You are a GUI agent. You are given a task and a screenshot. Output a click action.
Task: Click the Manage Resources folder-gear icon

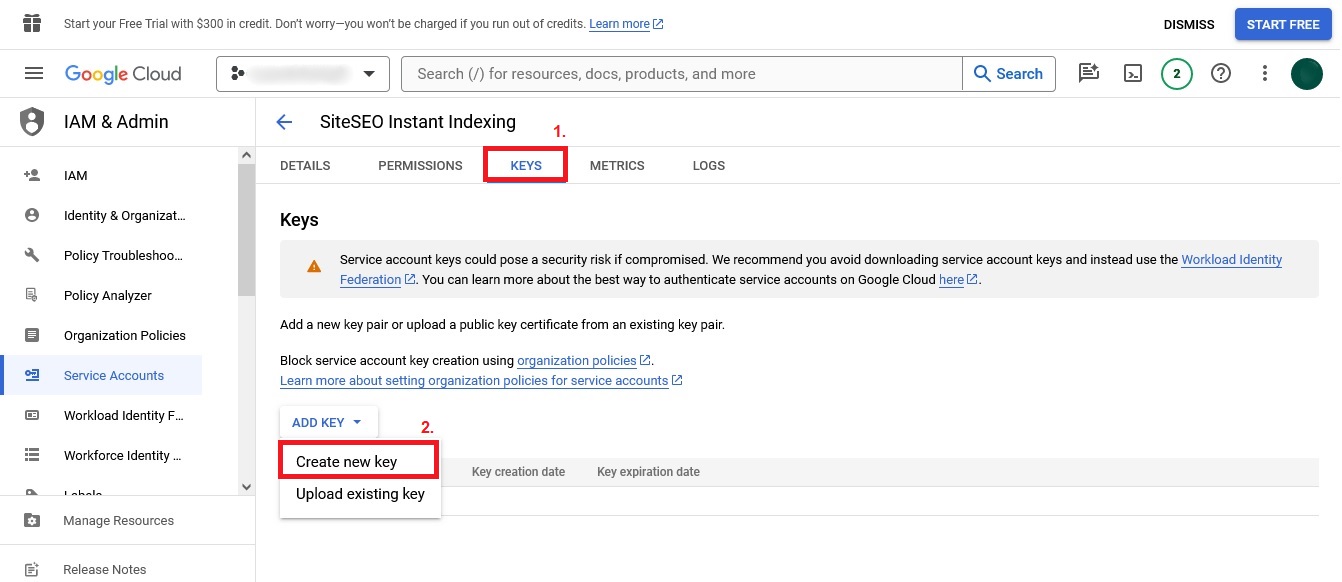point(32,520)
